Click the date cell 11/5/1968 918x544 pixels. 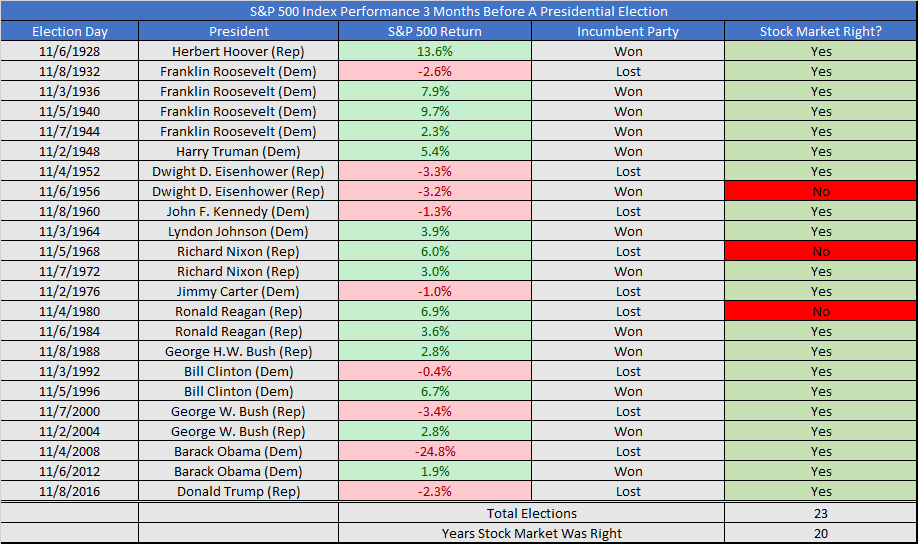click(x=70, y=251)
